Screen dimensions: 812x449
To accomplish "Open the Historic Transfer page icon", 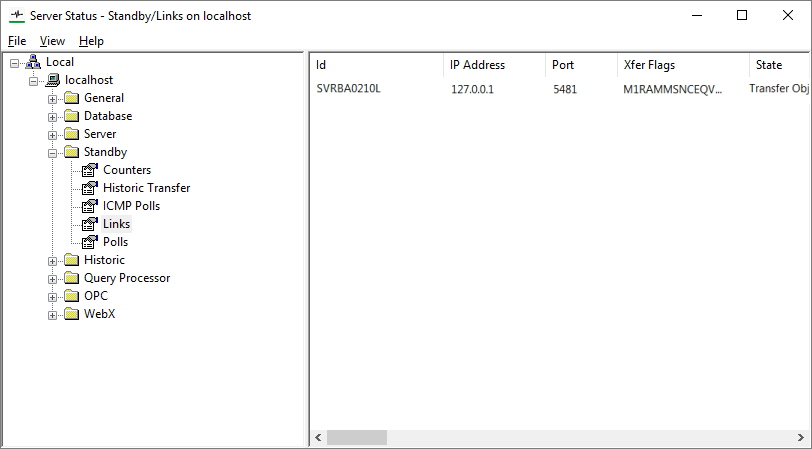I will 90,188.
